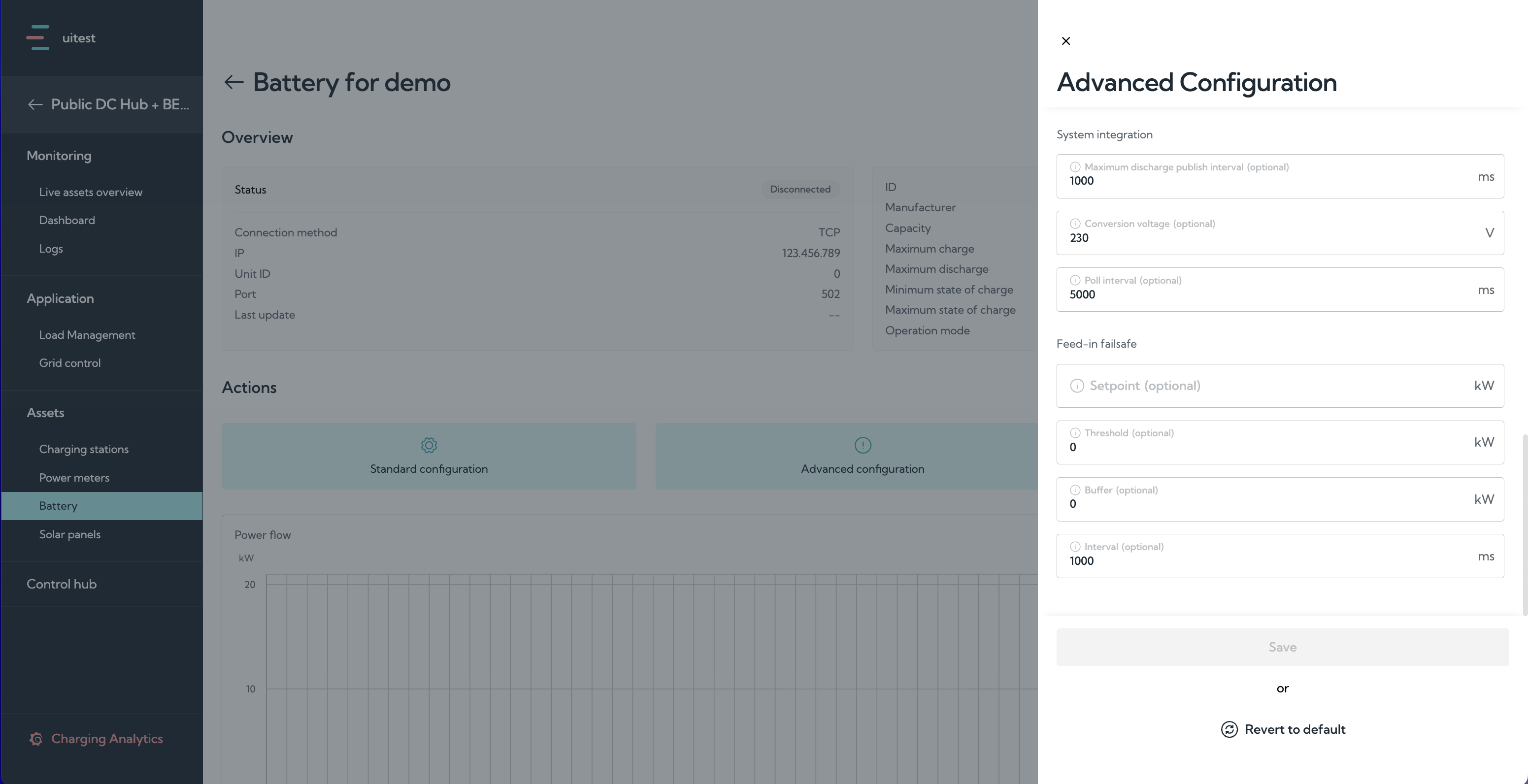Click the Revert to default refresh icon

tap(1229, 729)
